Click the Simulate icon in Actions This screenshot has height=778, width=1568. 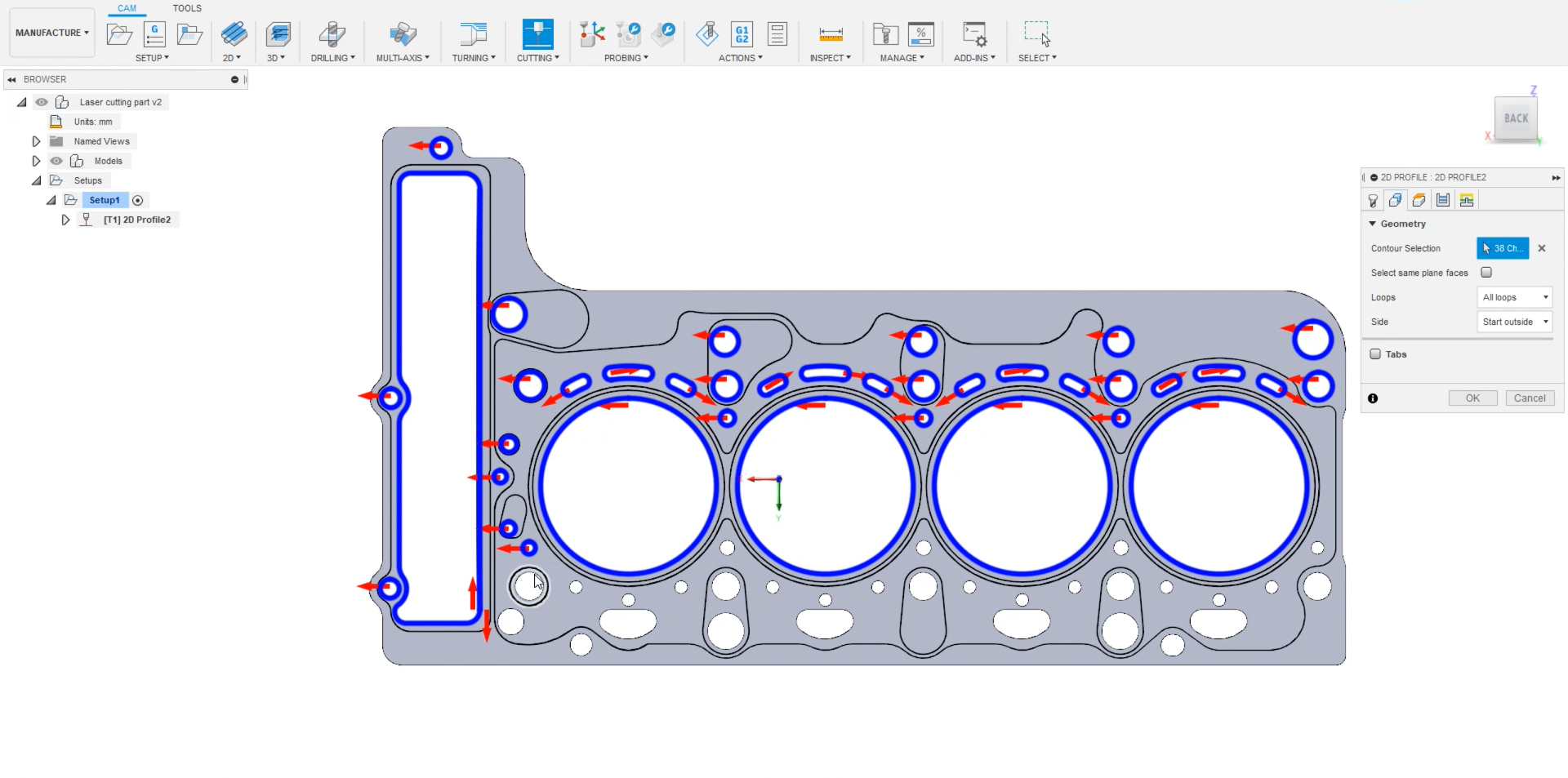point(707,34)
